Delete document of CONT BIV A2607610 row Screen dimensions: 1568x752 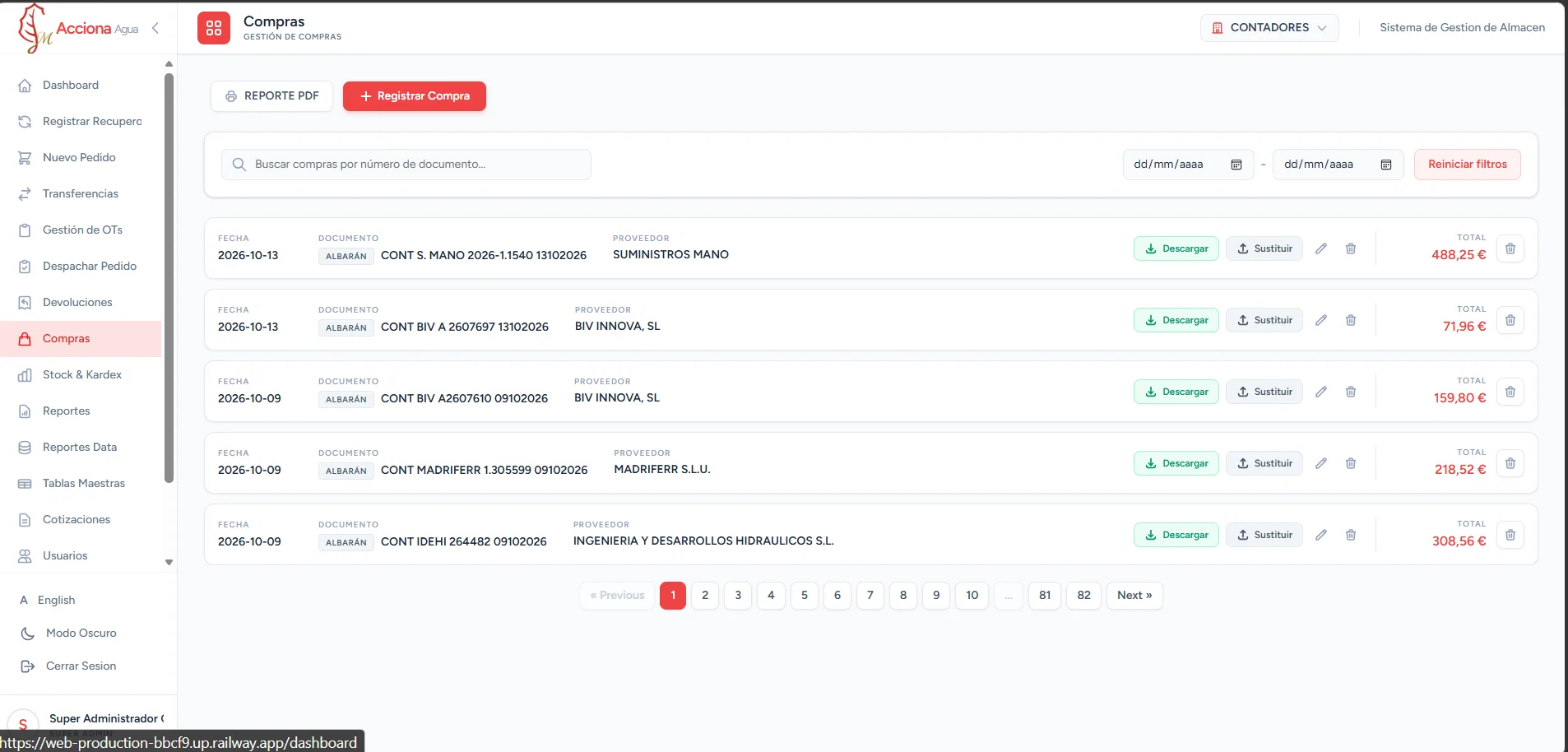click(1351, 392)
